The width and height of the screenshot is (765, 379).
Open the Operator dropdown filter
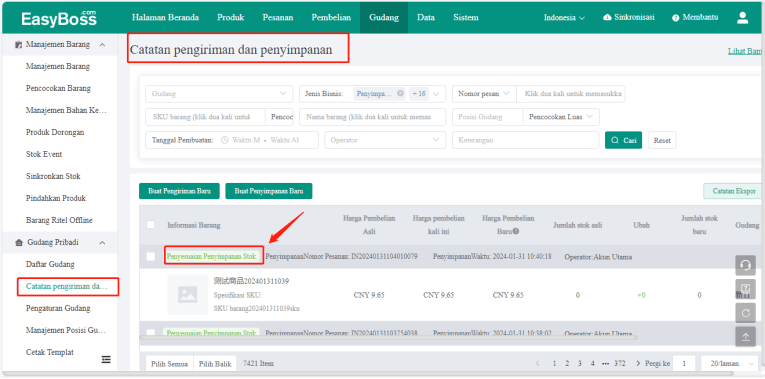click(x=385, y=140)
